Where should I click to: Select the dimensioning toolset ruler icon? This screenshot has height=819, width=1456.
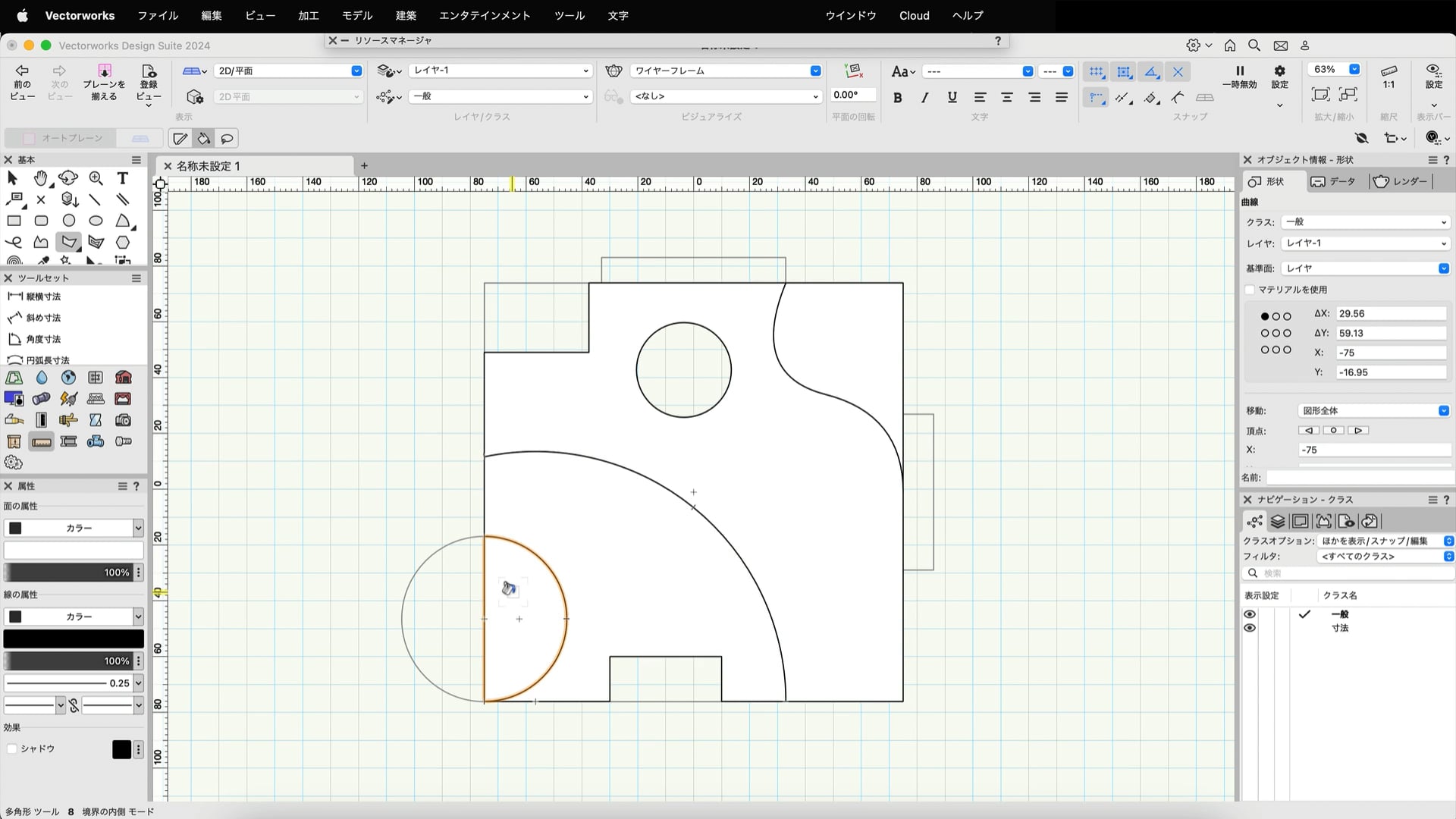[42, 441]
